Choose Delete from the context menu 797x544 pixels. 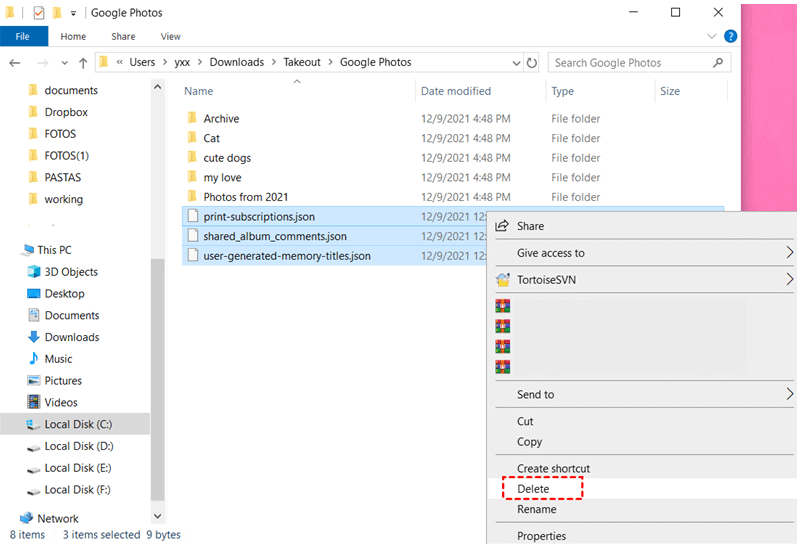click(x=533, y=489)
